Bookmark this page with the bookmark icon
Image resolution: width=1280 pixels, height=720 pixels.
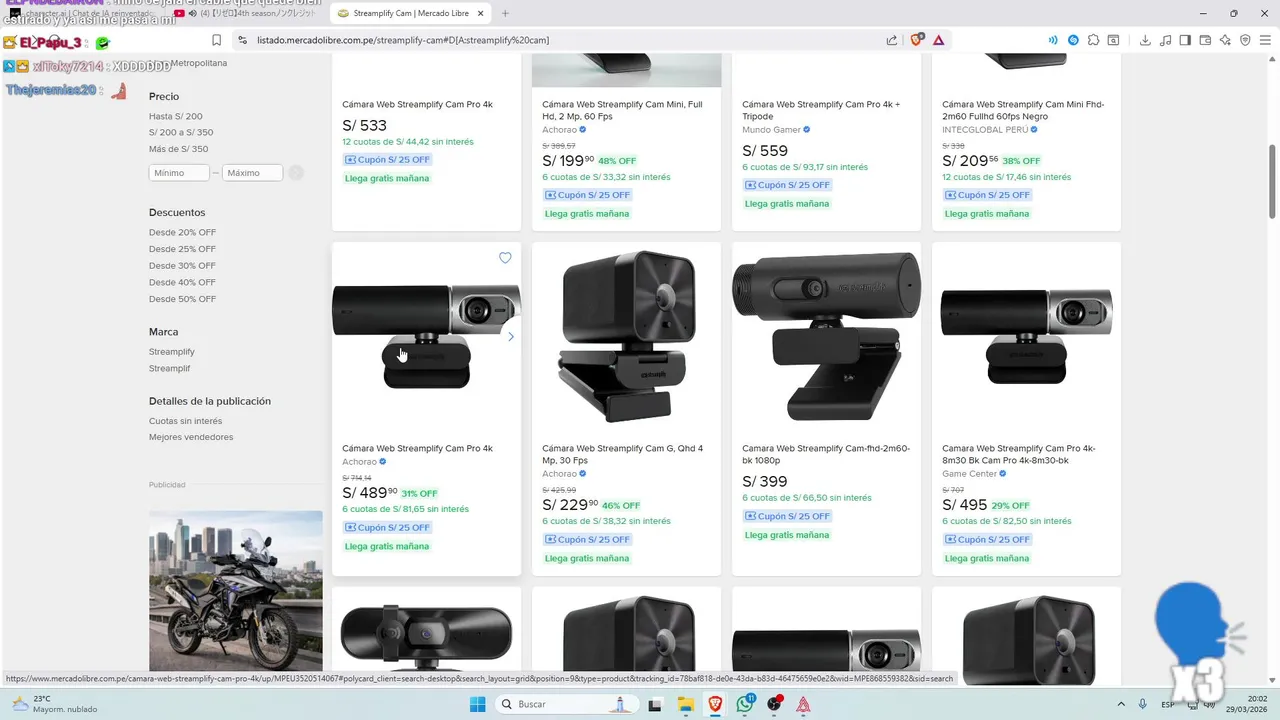(216, 40)
